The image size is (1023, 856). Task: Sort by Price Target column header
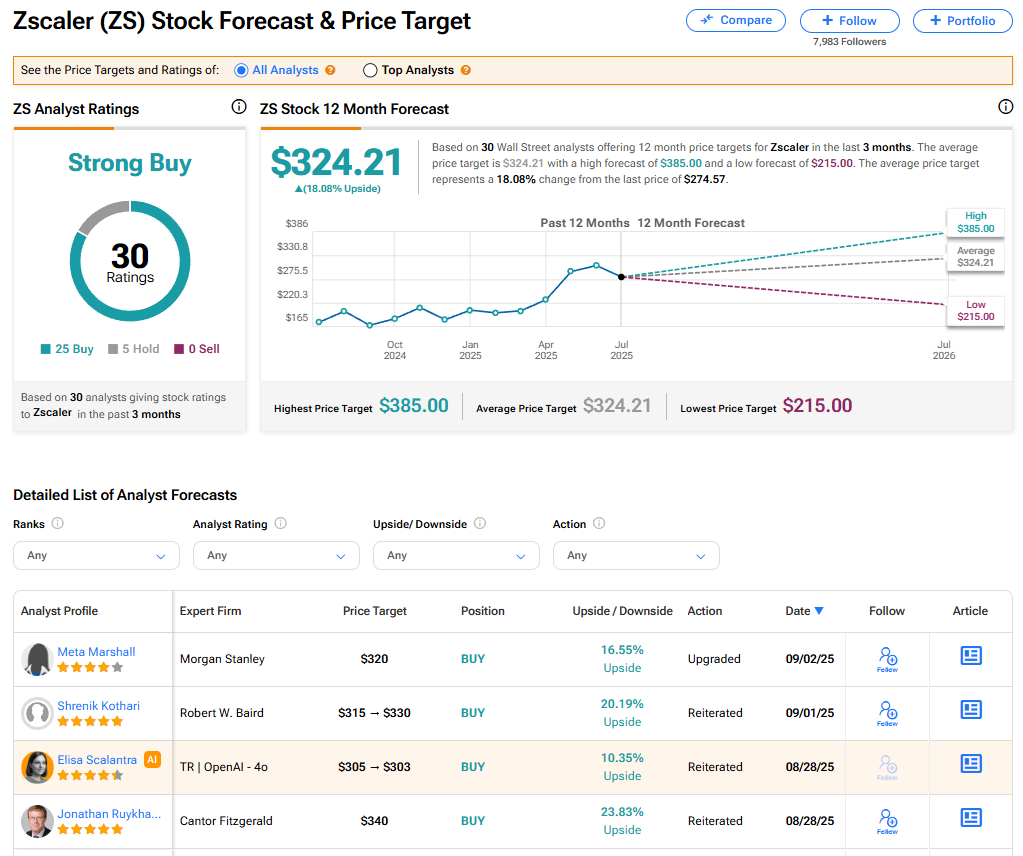[x=374, y=611]
